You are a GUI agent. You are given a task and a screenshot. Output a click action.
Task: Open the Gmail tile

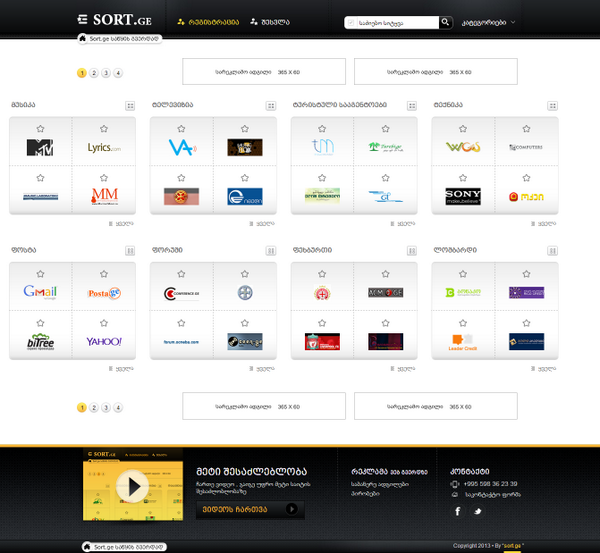pyautogui.click(x=40, y=292)
